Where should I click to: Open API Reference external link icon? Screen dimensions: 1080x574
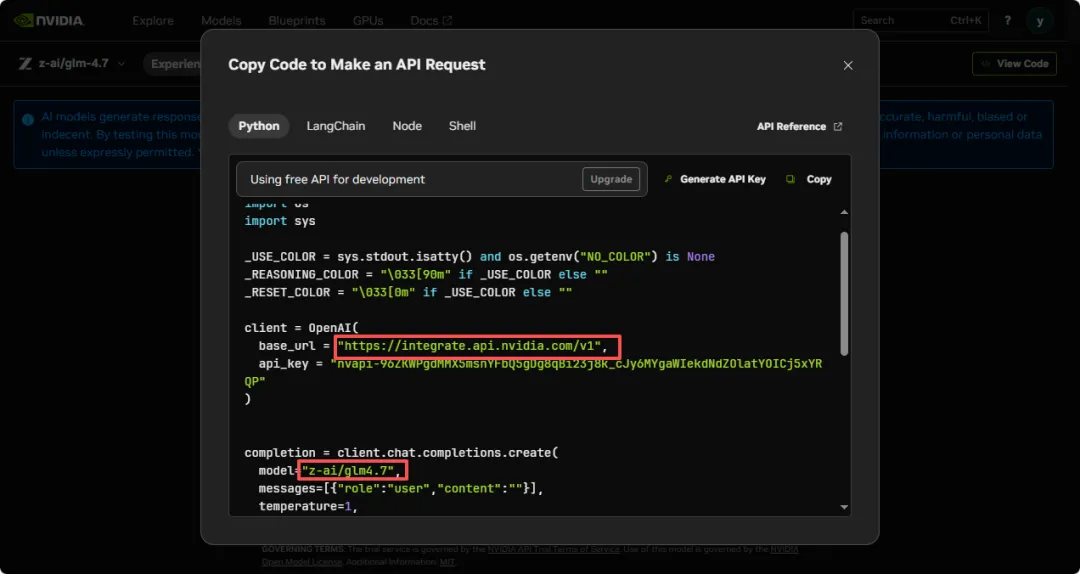click(838, 127)
